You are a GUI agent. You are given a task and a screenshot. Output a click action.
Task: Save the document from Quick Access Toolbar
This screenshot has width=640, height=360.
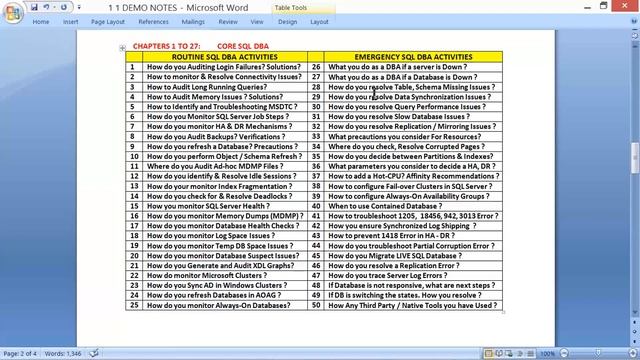tap(34, 7)
